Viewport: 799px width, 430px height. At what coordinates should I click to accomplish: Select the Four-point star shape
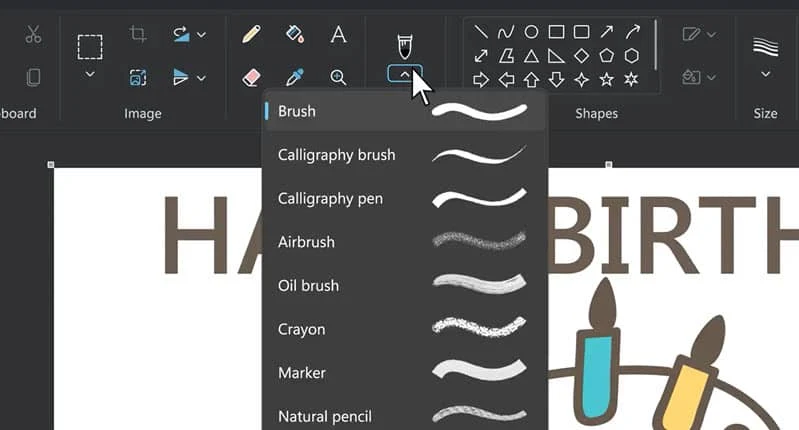581,80
